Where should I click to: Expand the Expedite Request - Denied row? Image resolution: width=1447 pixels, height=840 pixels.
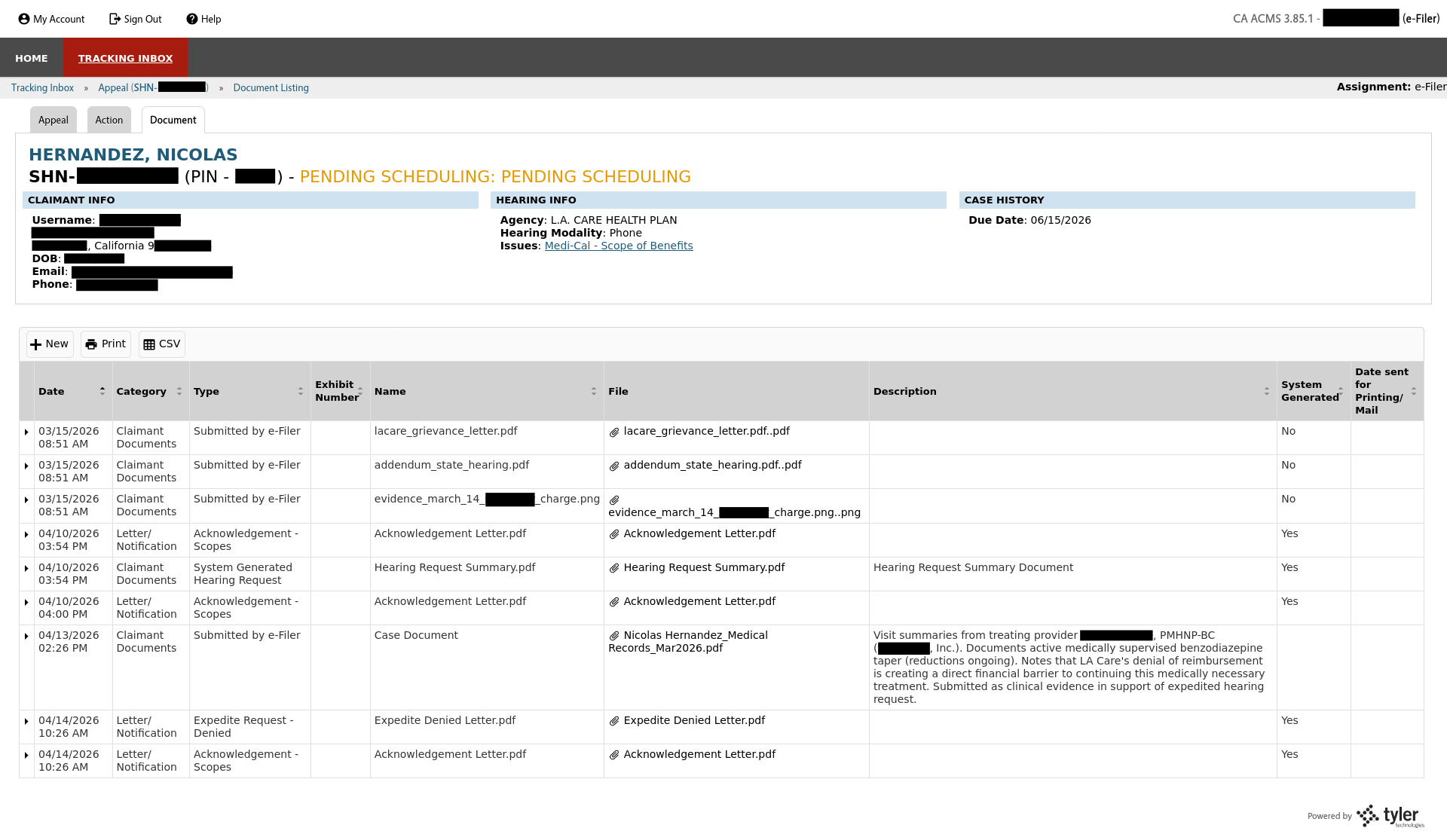coord(26,722)
